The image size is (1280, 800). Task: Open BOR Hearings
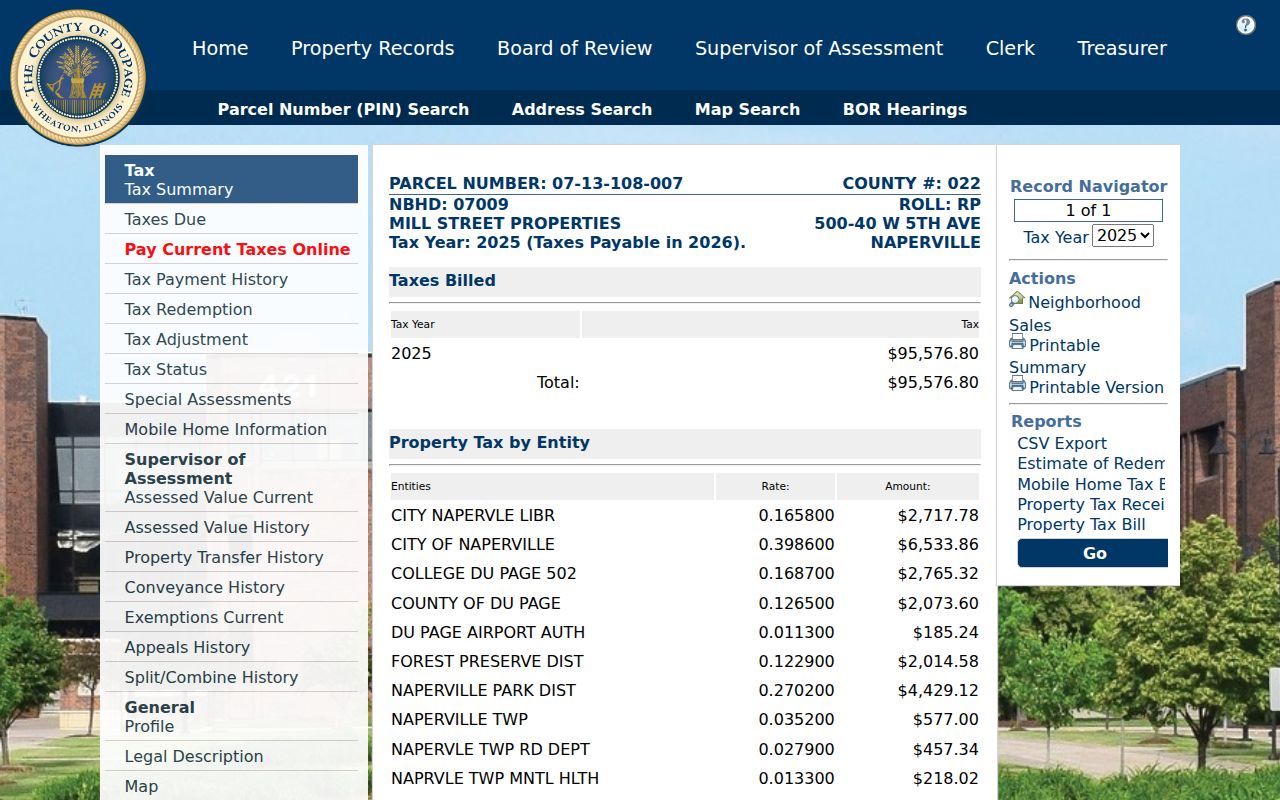pos(905,110)
